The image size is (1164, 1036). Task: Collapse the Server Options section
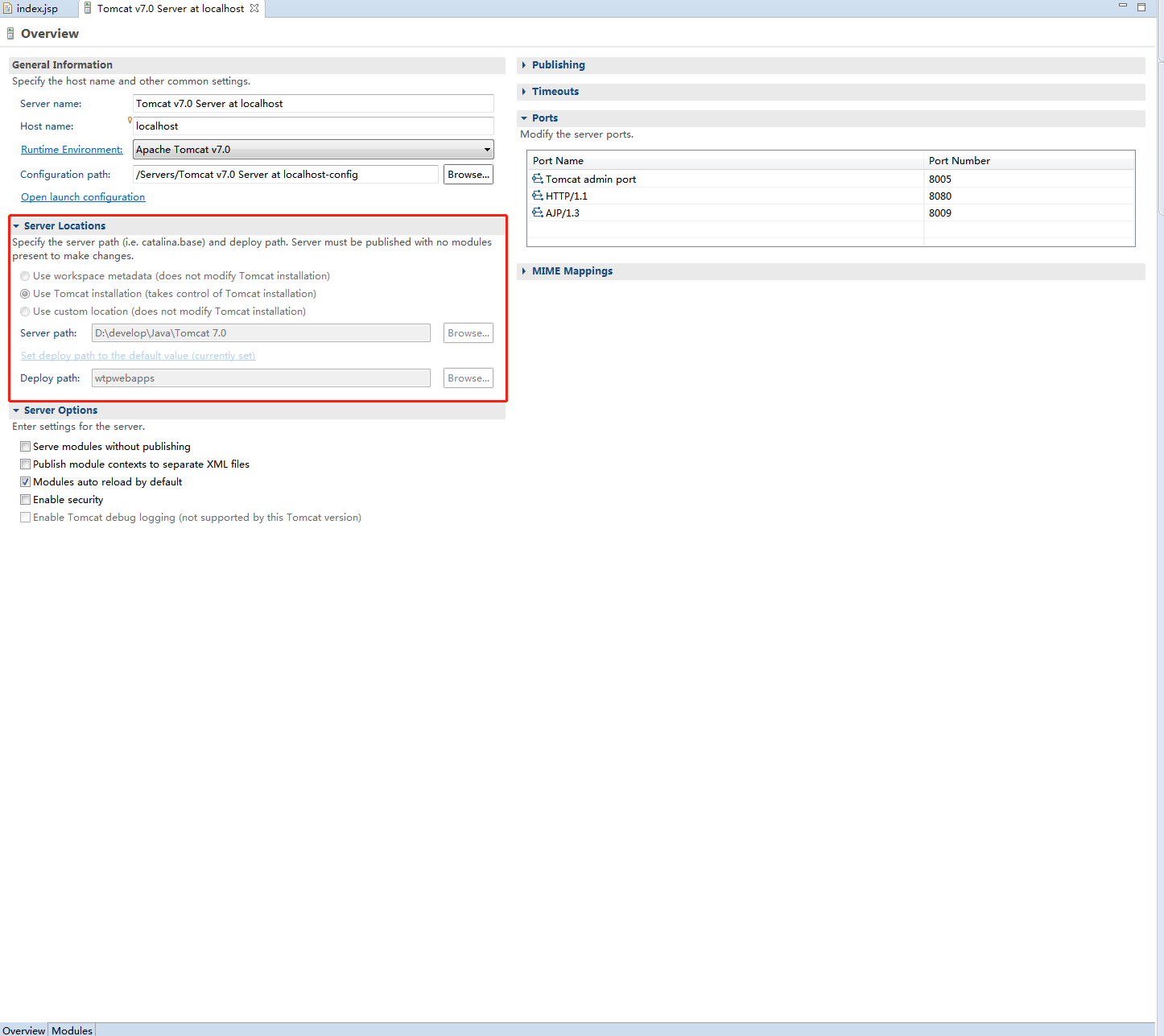(x=16, y=411)
